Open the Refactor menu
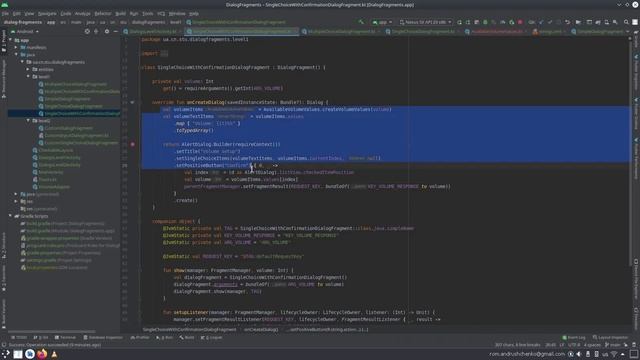Screen dimensions: 640x360 [x=103, y=13]
